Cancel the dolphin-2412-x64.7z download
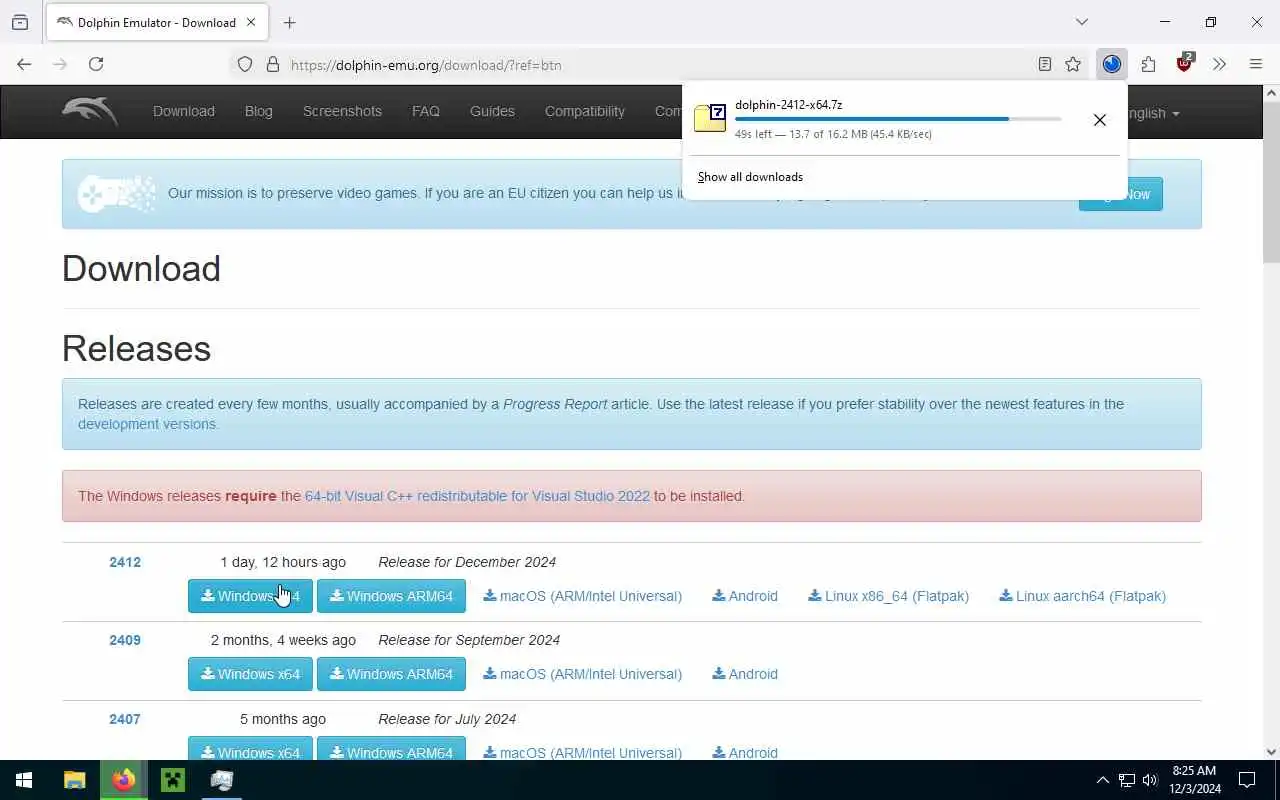The height and width of the screenshot is (800, 1280). (x=1099, y=120)
